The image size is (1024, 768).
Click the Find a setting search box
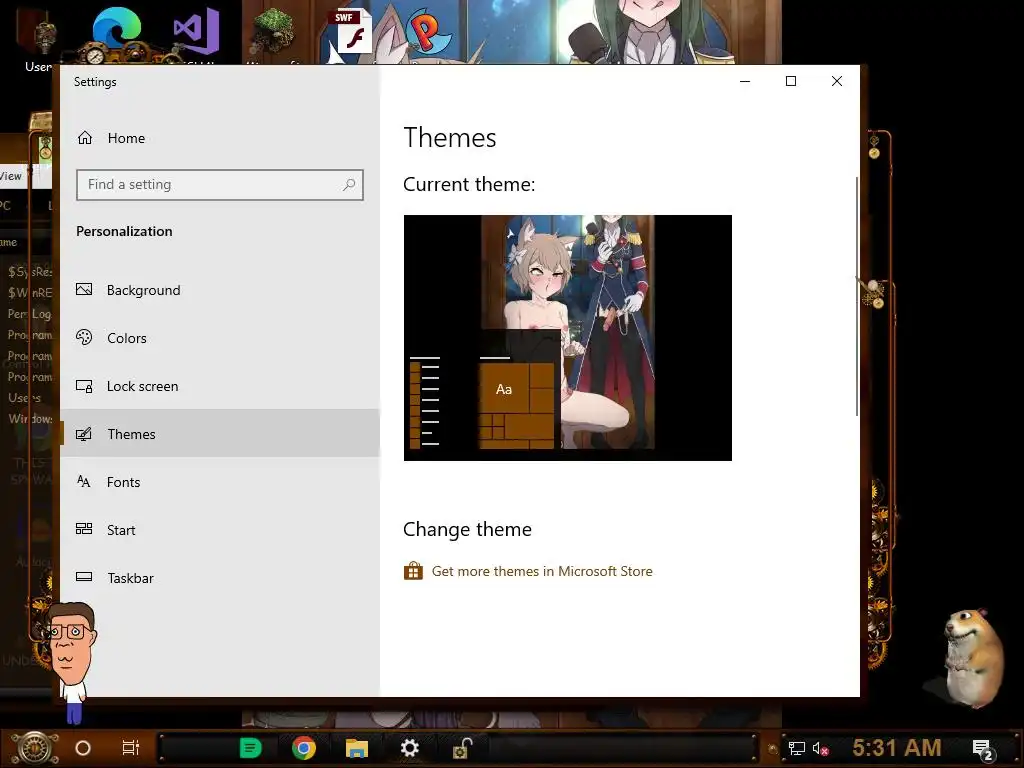219,185
